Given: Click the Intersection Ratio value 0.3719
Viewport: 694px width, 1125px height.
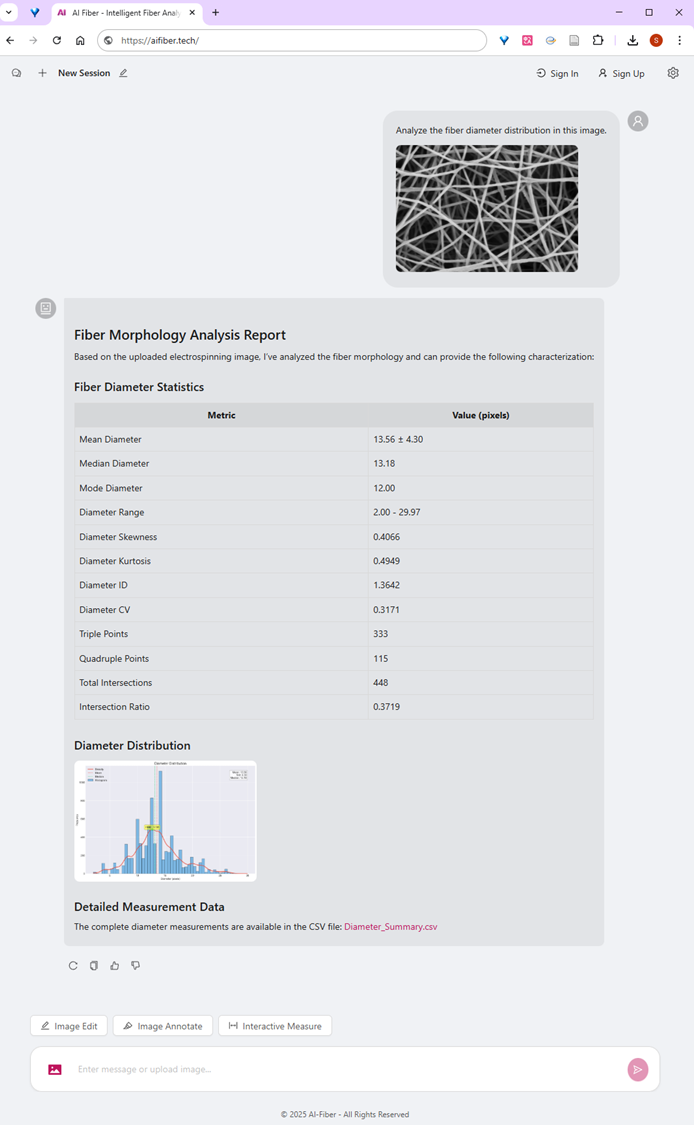Looking at the screenshot, I should [387, 707].
